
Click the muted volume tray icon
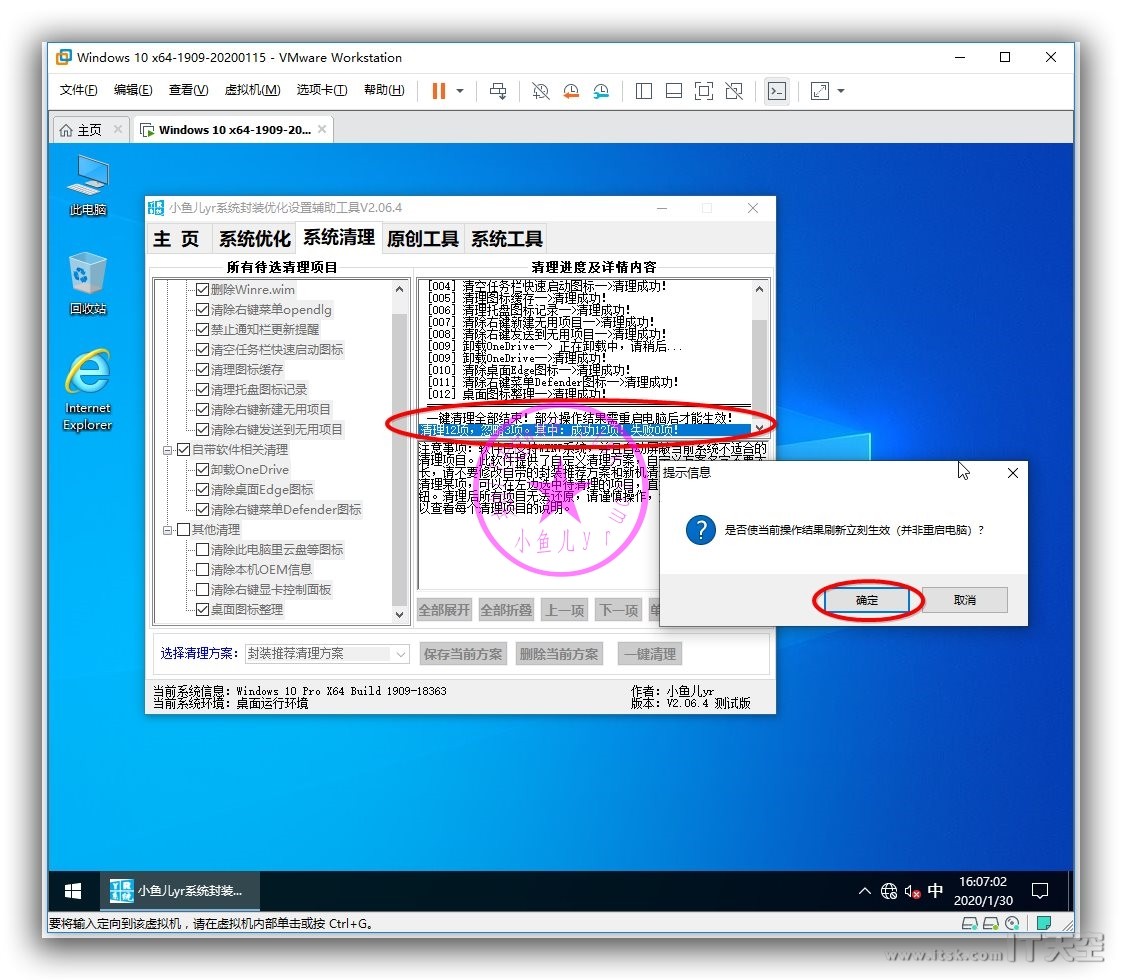click(912, 891)
